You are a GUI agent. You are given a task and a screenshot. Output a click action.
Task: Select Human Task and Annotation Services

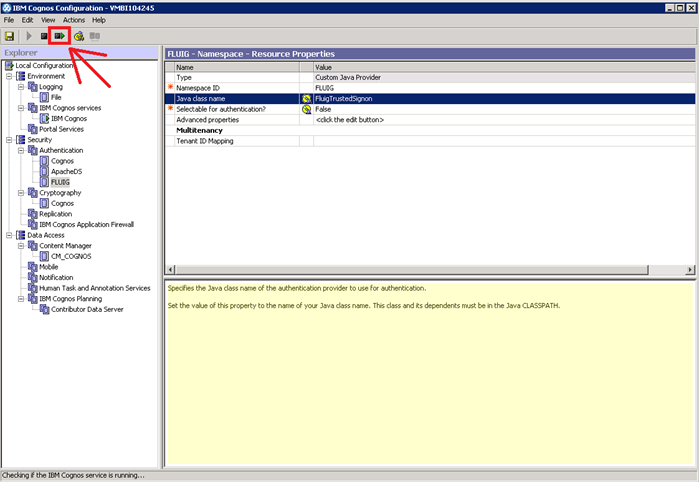click(95, 288)
